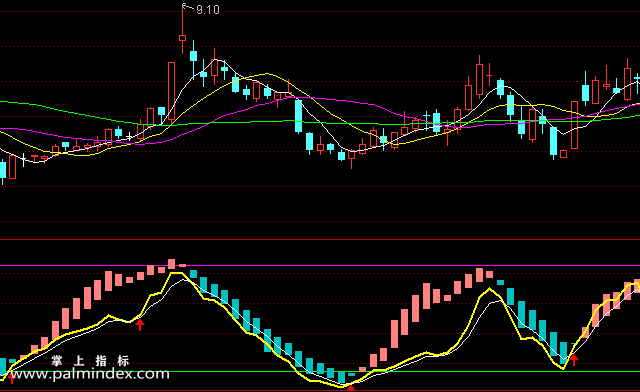Select the highest pink histogram bar of the first wave
Viewport: 640px width, 392px height.
[171, 264]
